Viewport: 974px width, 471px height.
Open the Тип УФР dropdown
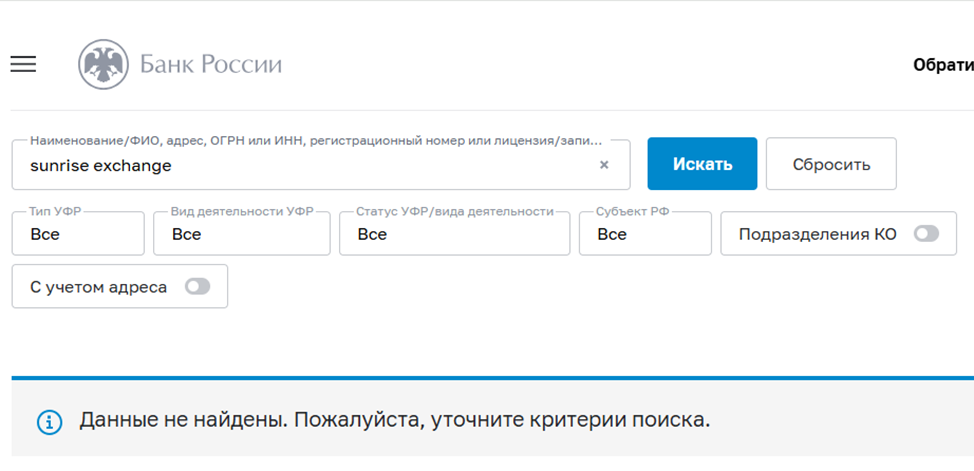(78, 234)
